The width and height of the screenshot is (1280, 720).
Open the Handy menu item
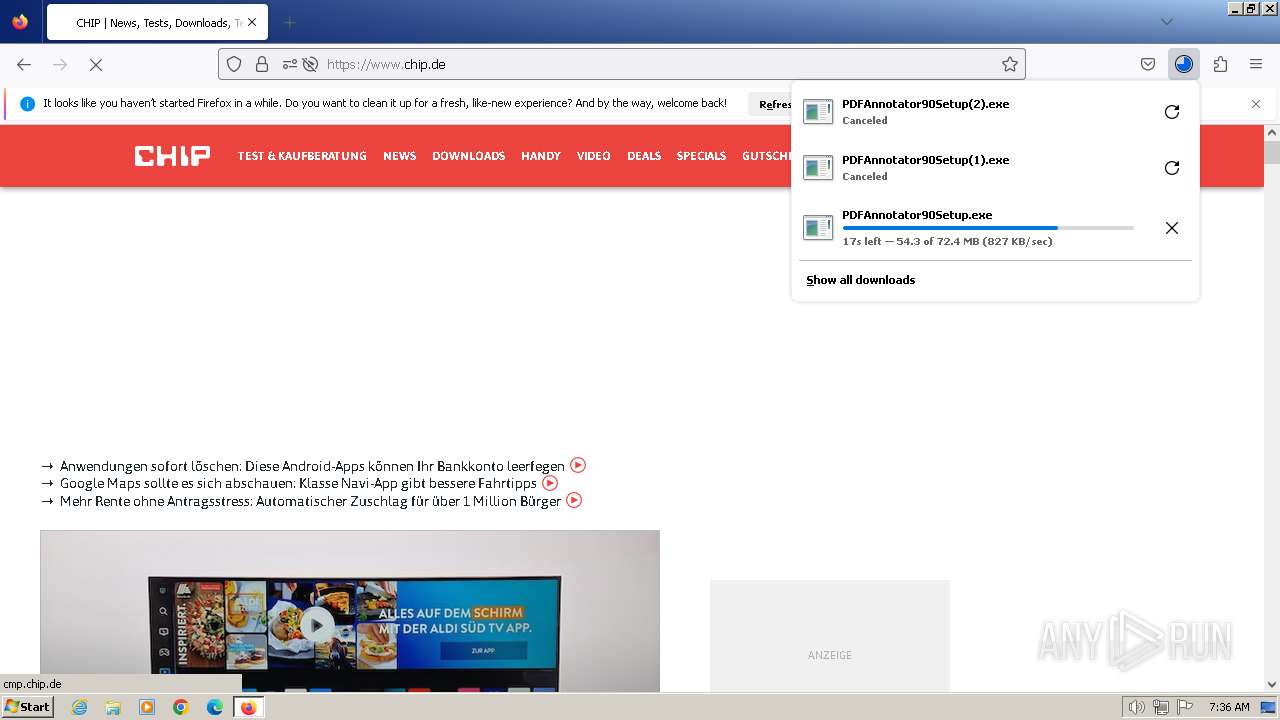[x=541, y=156]
